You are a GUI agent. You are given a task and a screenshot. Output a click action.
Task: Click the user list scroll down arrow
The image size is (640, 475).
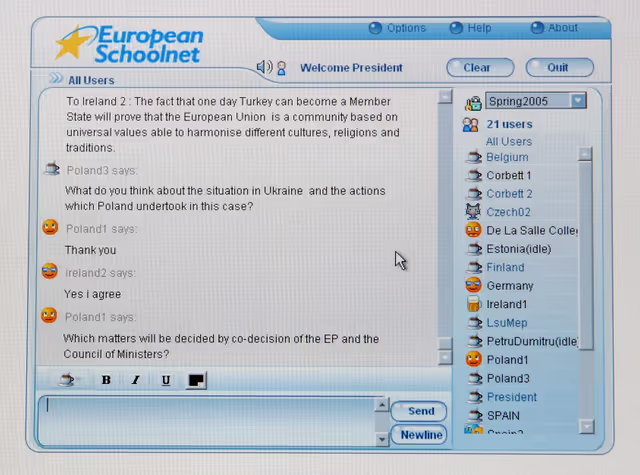(x=587, y=426)
